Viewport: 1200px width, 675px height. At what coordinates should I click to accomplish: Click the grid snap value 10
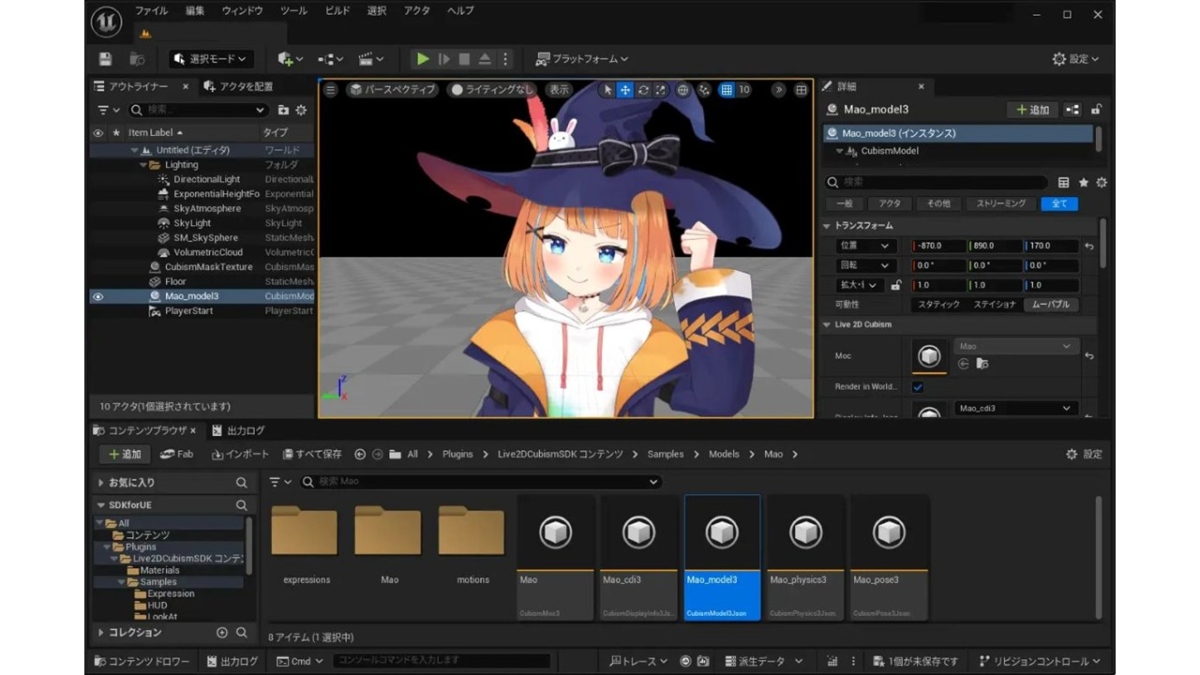744,90
